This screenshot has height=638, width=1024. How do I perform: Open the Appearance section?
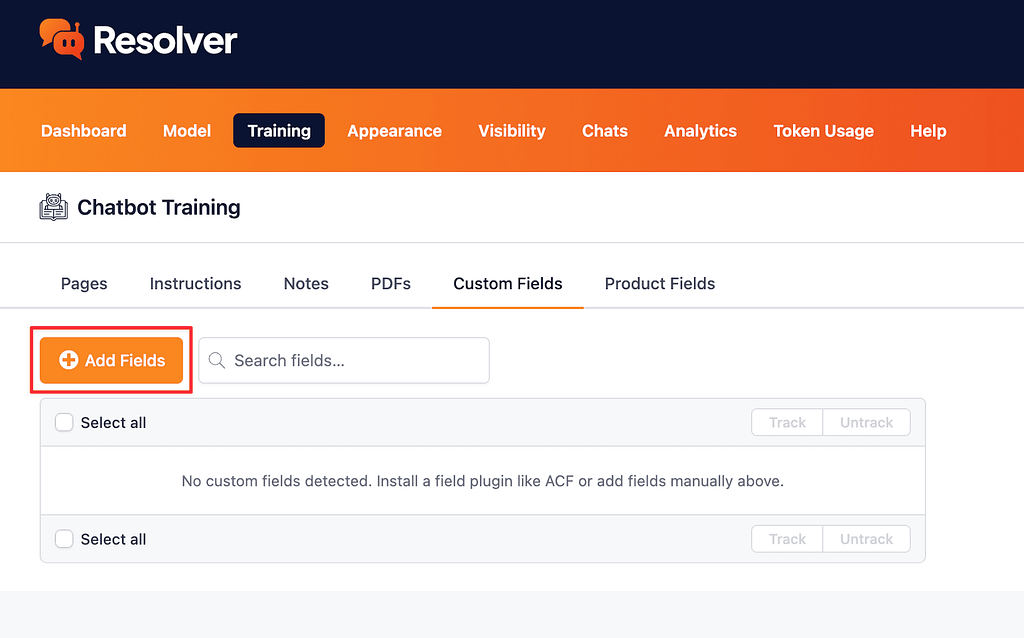pyautogui.click(x=394, y=131)
